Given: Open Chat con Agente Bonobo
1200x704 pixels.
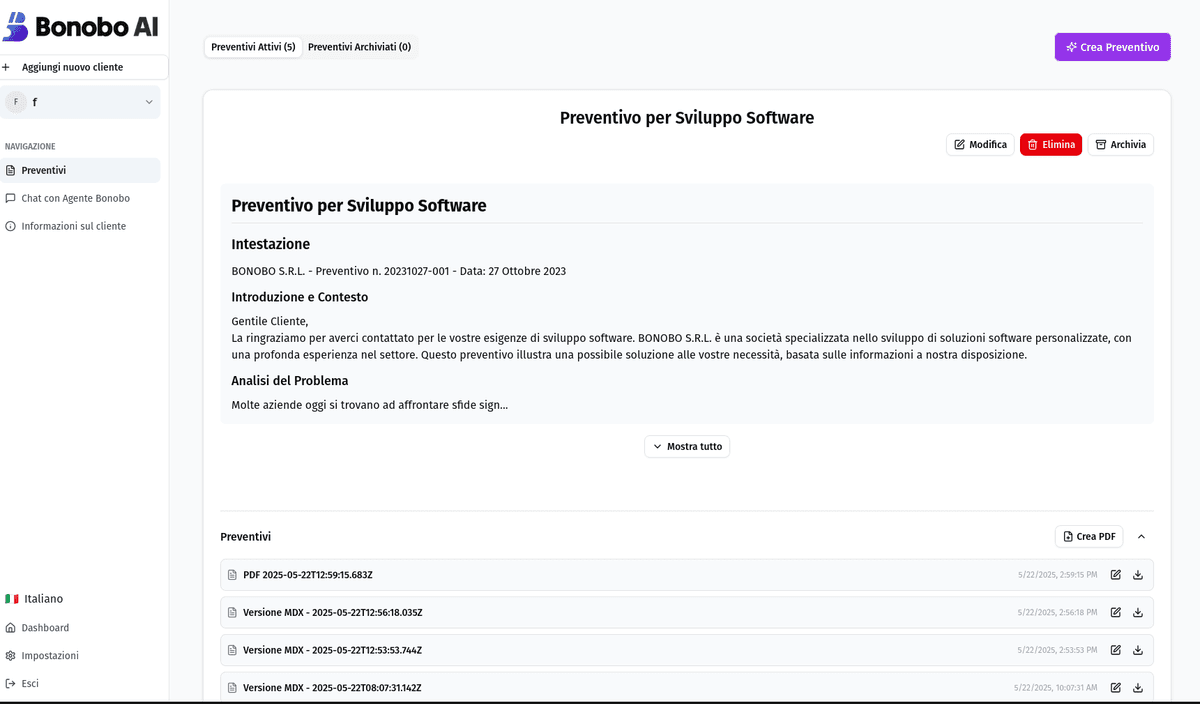Looking at the screenshot, I should coord(75,198).
